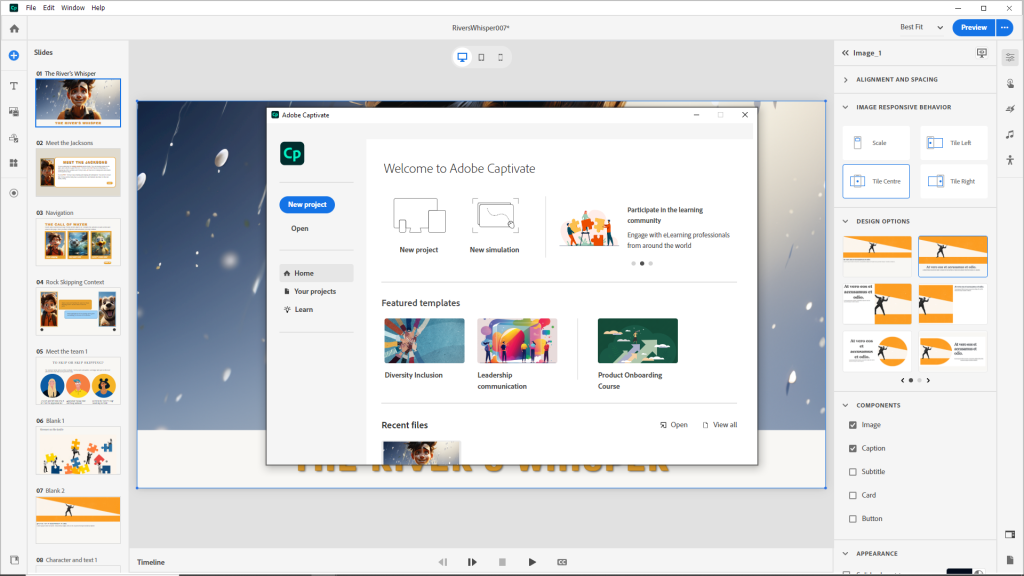
Task: Click the View all recent files link
Action: click(719, 425)
